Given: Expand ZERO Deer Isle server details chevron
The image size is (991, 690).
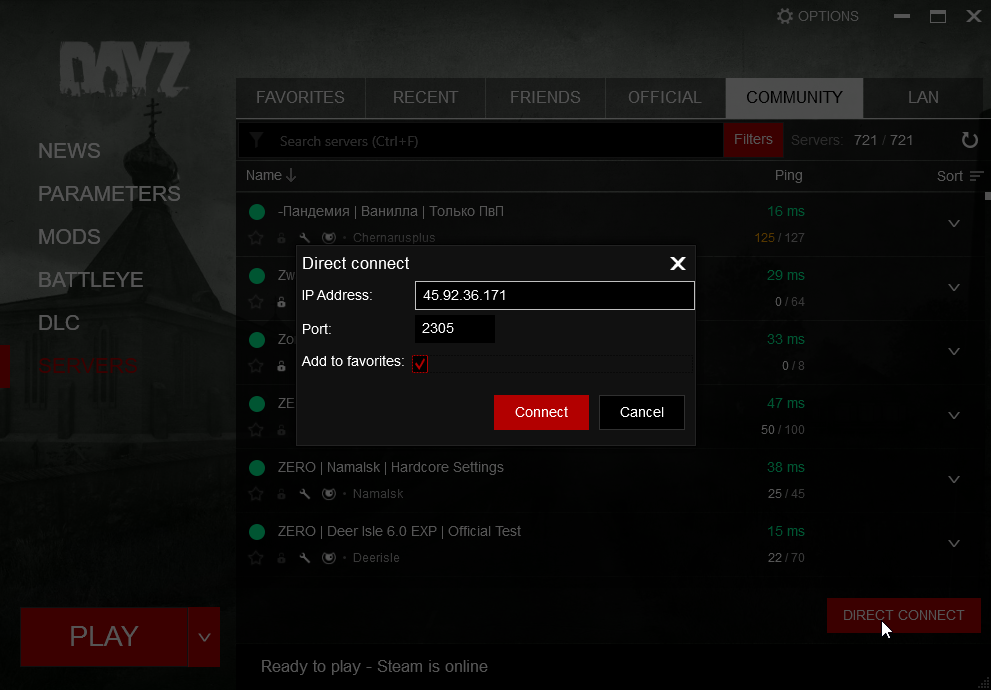Looking at the screenshot, I should pos(954,543).
